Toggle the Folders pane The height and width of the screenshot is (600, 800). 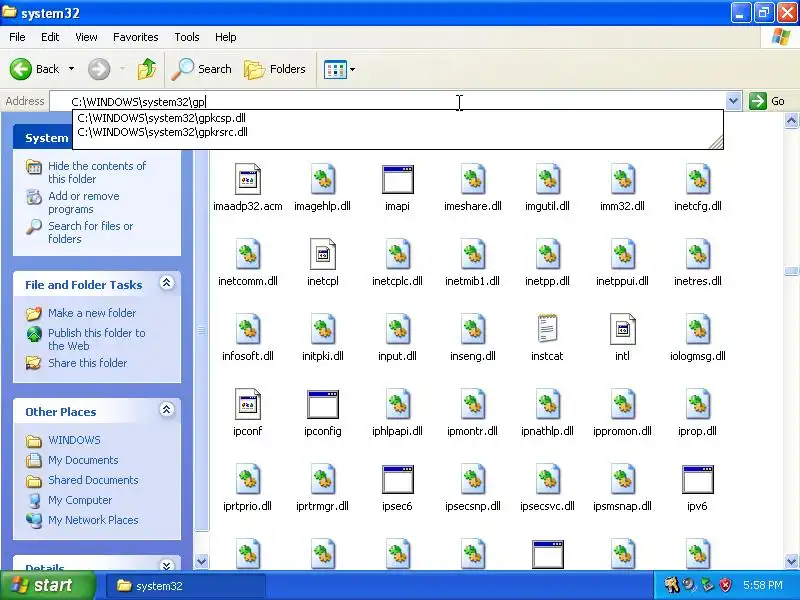point(275,69)
